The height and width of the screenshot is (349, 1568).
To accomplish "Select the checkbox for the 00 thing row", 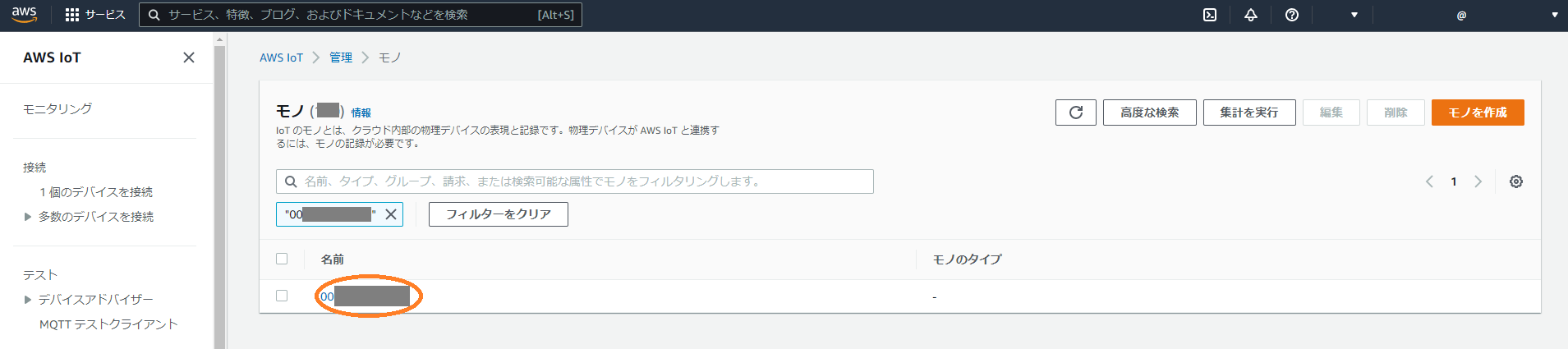I will pos(282,296).
